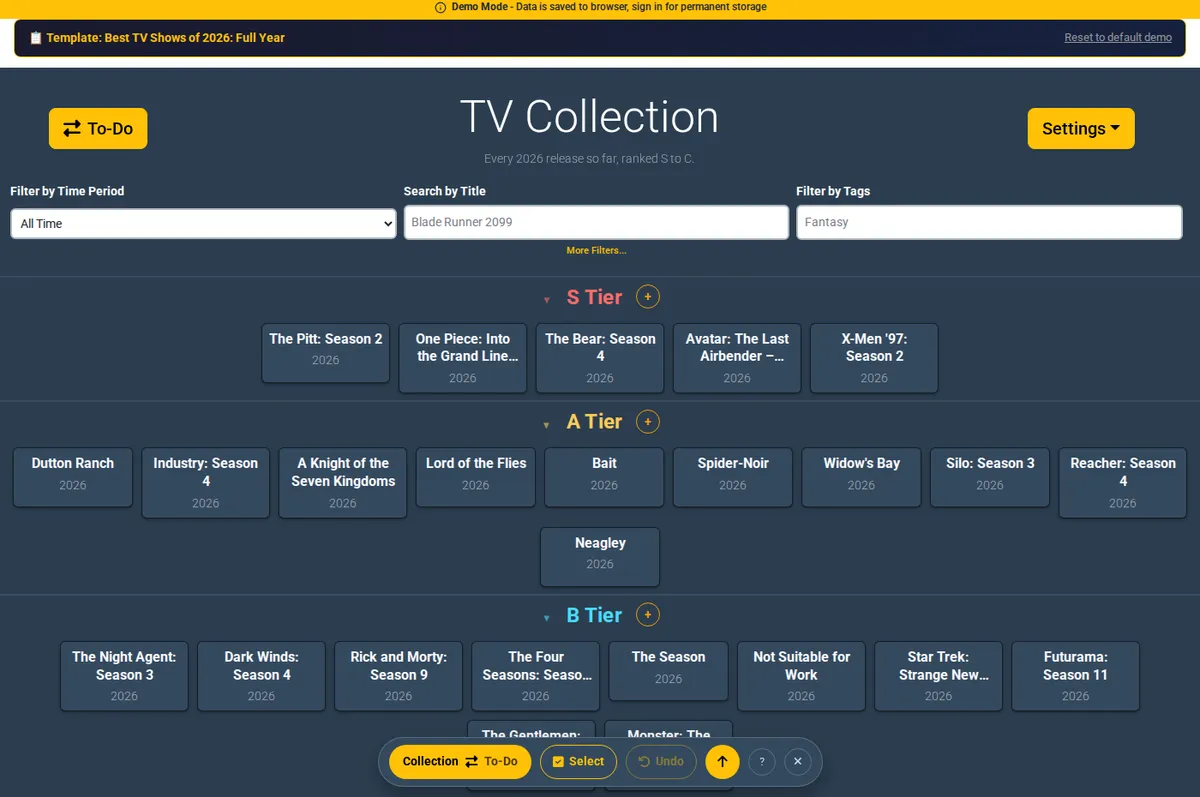Viewport: 1200px width, 797px height.
Task: Switch to the To-Do list view
Action: point(98,128)
